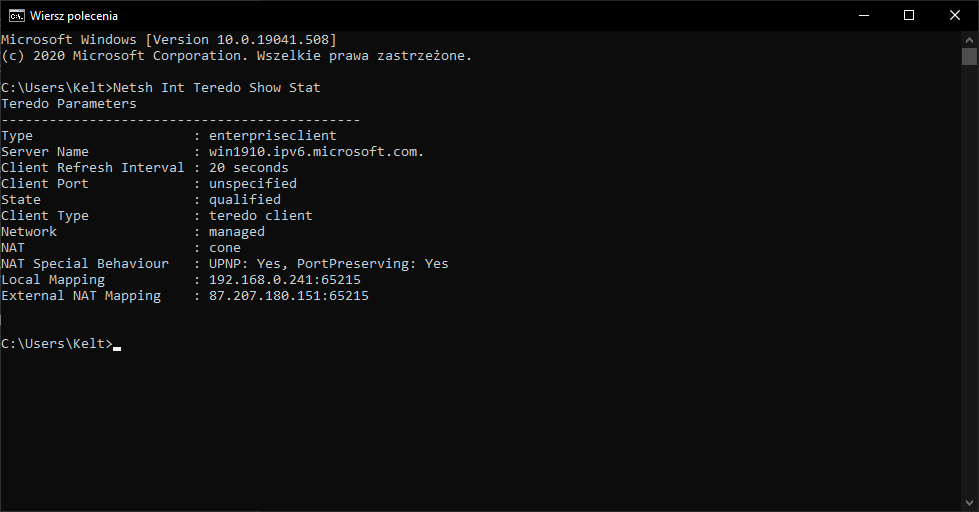Click the scrollbar up arrow
The width and height of the screenshot is (979, 512).
(x=969, y=38)
